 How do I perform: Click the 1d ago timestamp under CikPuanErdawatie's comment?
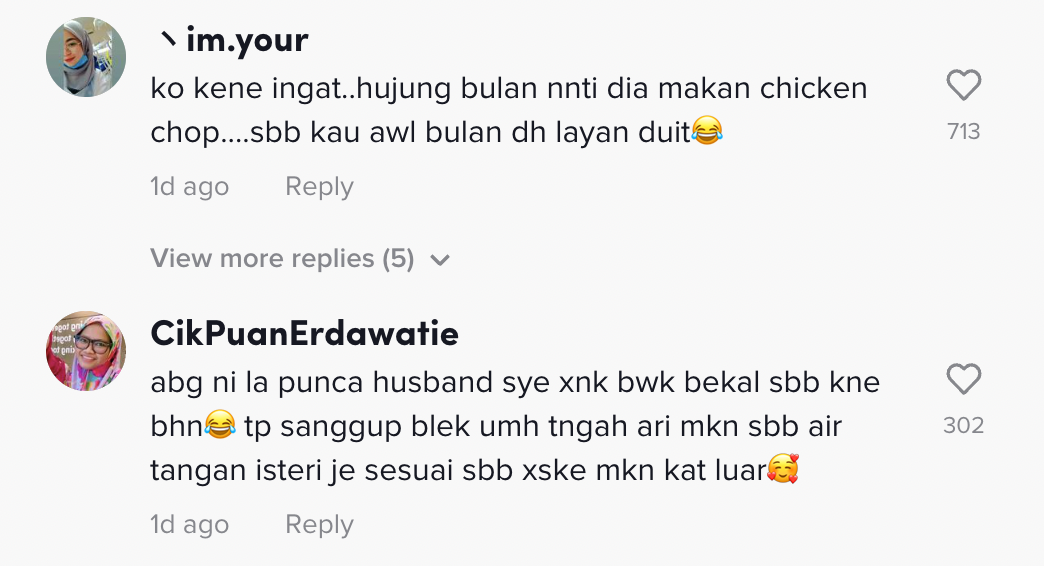(190, 525)
